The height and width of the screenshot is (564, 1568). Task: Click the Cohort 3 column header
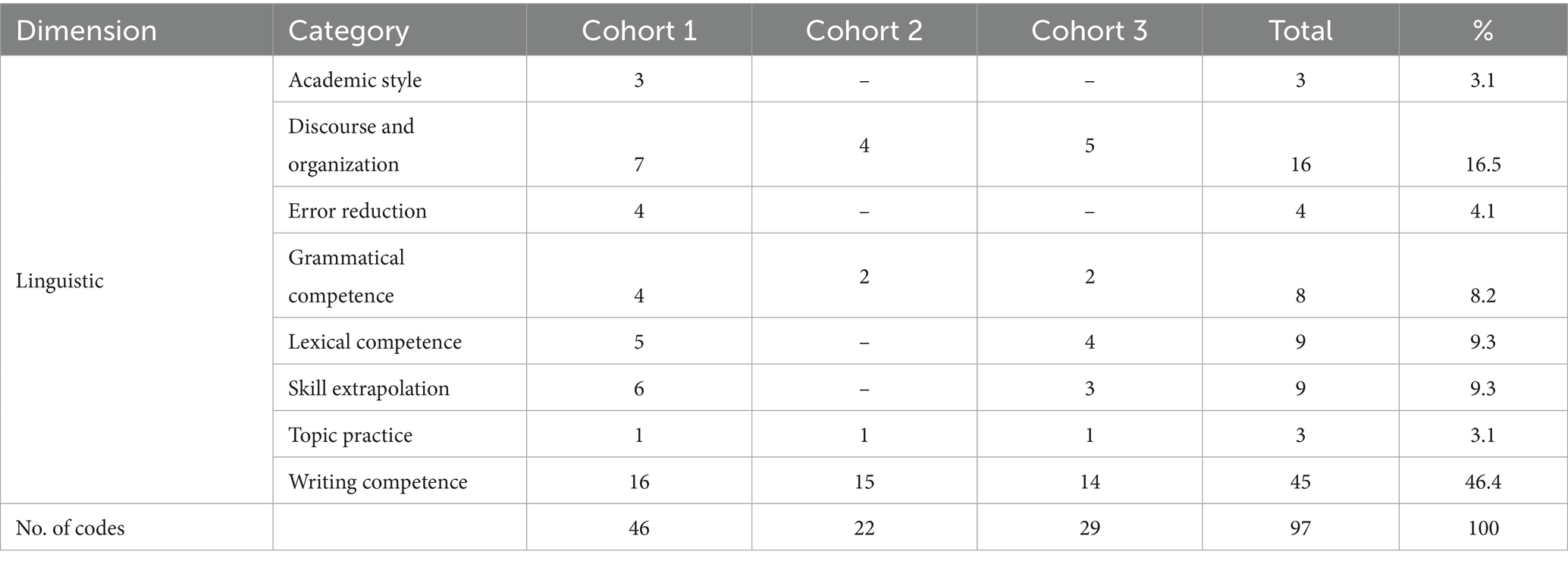(1089, 31)
